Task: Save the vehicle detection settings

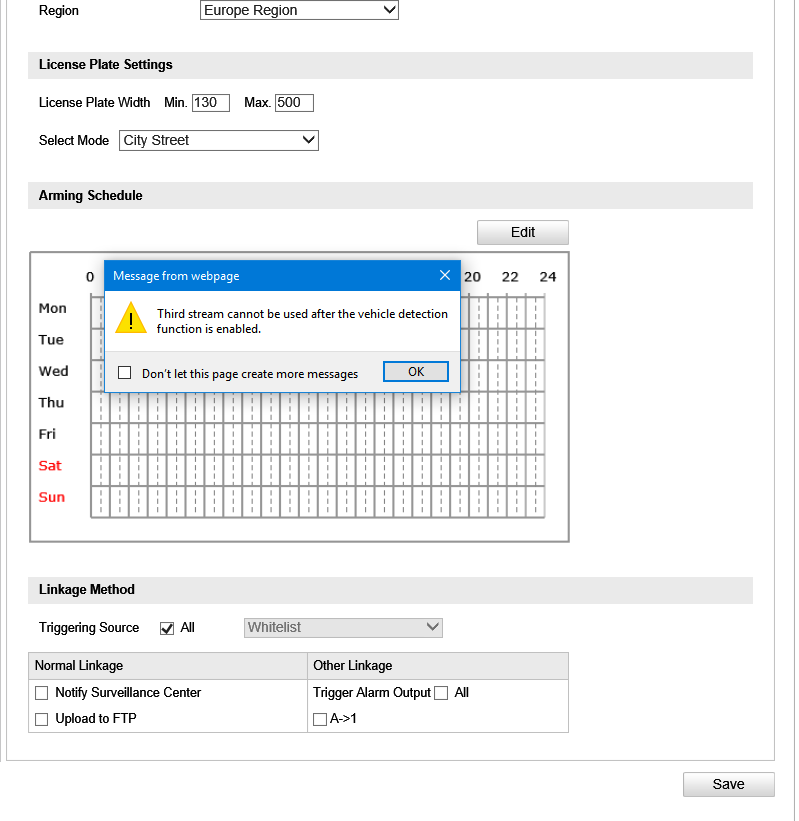Action: [x=728, y=785]
